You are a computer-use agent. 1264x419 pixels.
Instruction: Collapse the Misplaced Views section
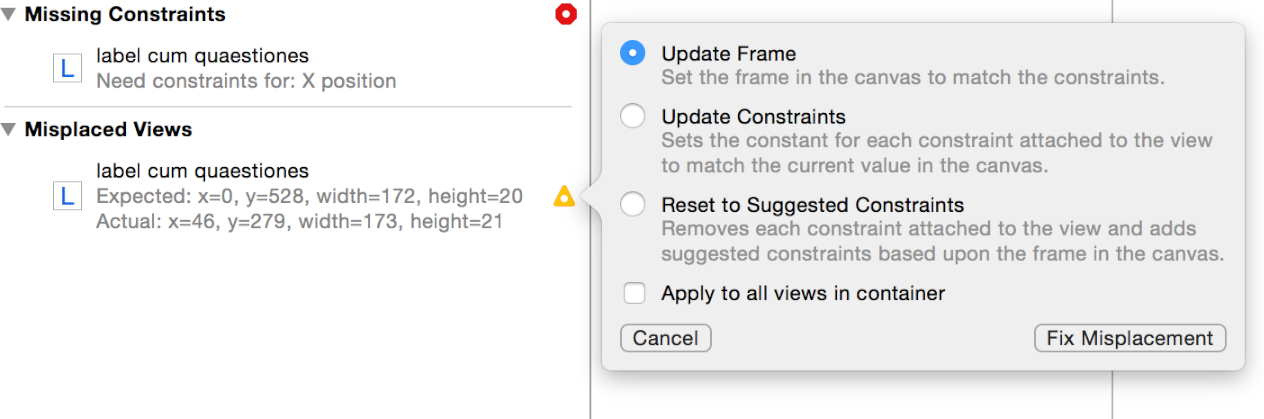10,130
